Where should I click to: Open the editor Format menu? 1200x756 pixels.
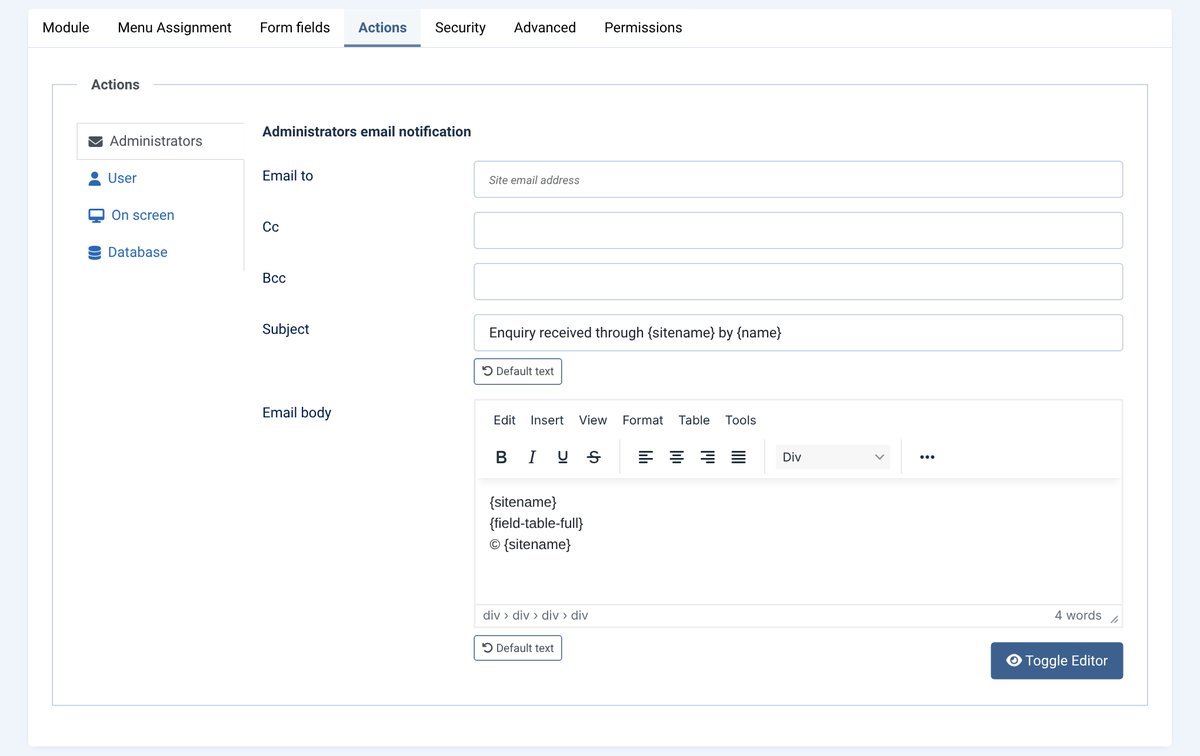click(643, 420)
